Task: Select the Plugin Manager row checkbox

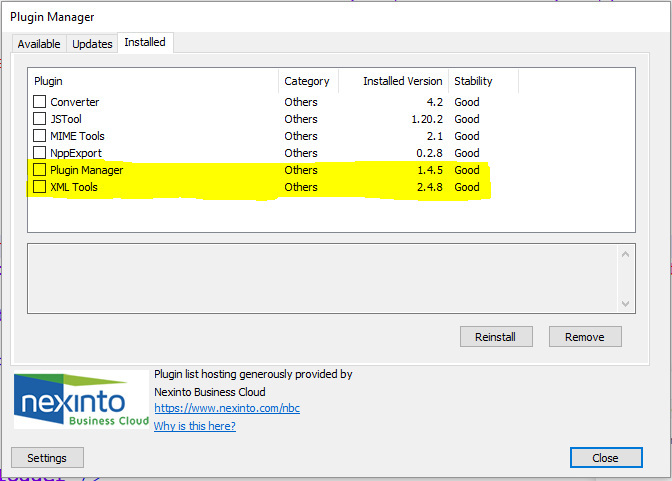Action: point(39,170)
